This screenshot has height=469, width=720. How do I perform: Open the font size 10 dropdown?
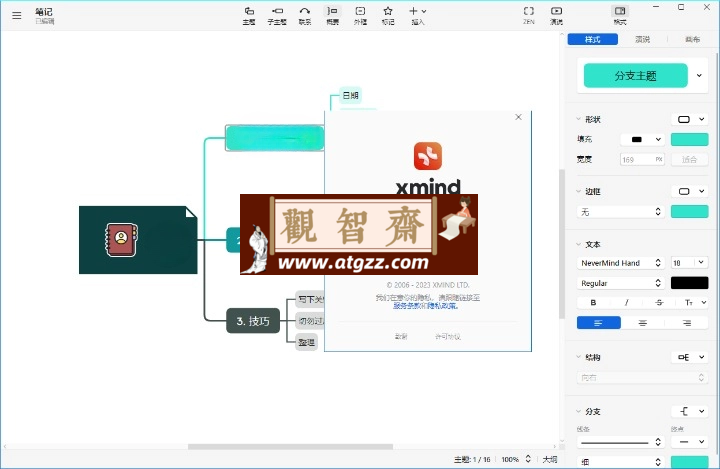[x=689, y=263]
